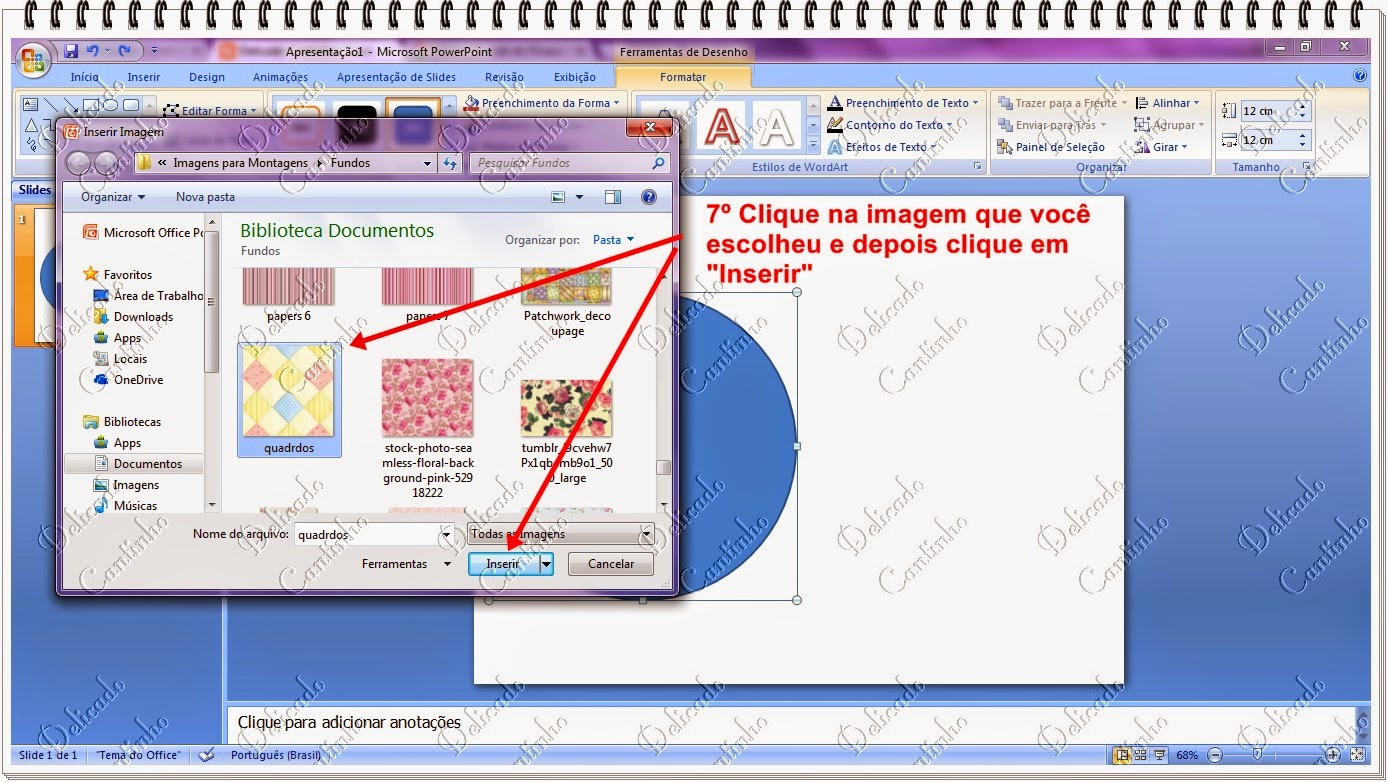The width and height of the screenshot is (1388, 782).
Task: Click the PowerPoint help question mark icon
Action: 1360,75
